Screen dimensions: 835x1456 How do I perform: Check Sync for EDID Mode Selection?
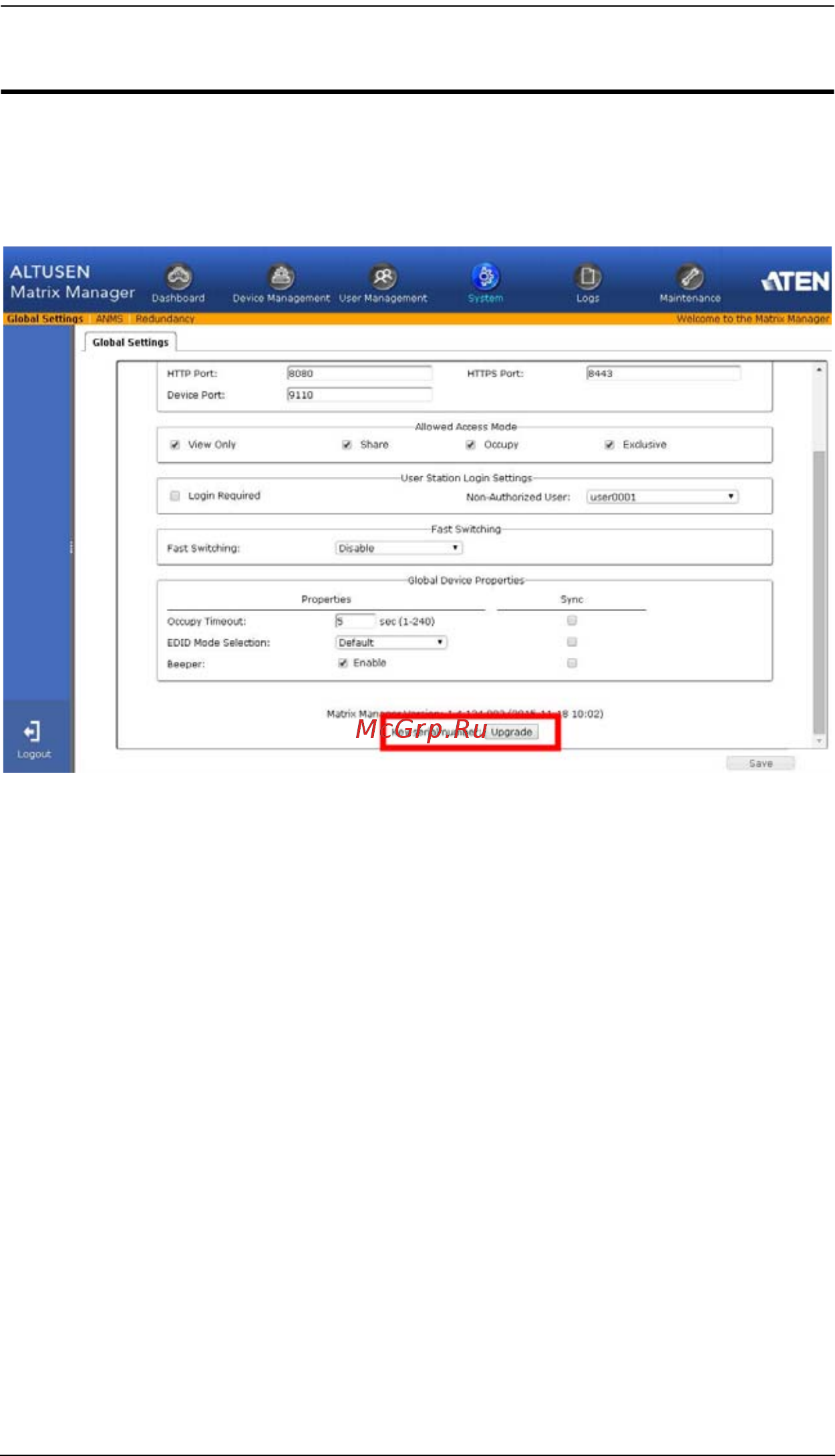click(x=572, y=642)
